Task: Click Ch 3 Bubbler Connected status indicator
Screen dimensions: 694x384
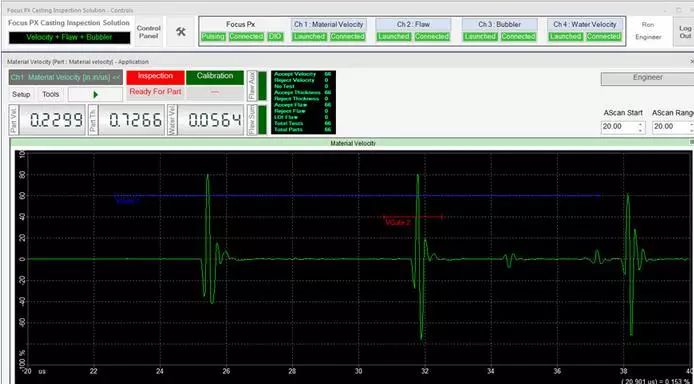Action: click(518, 37)
